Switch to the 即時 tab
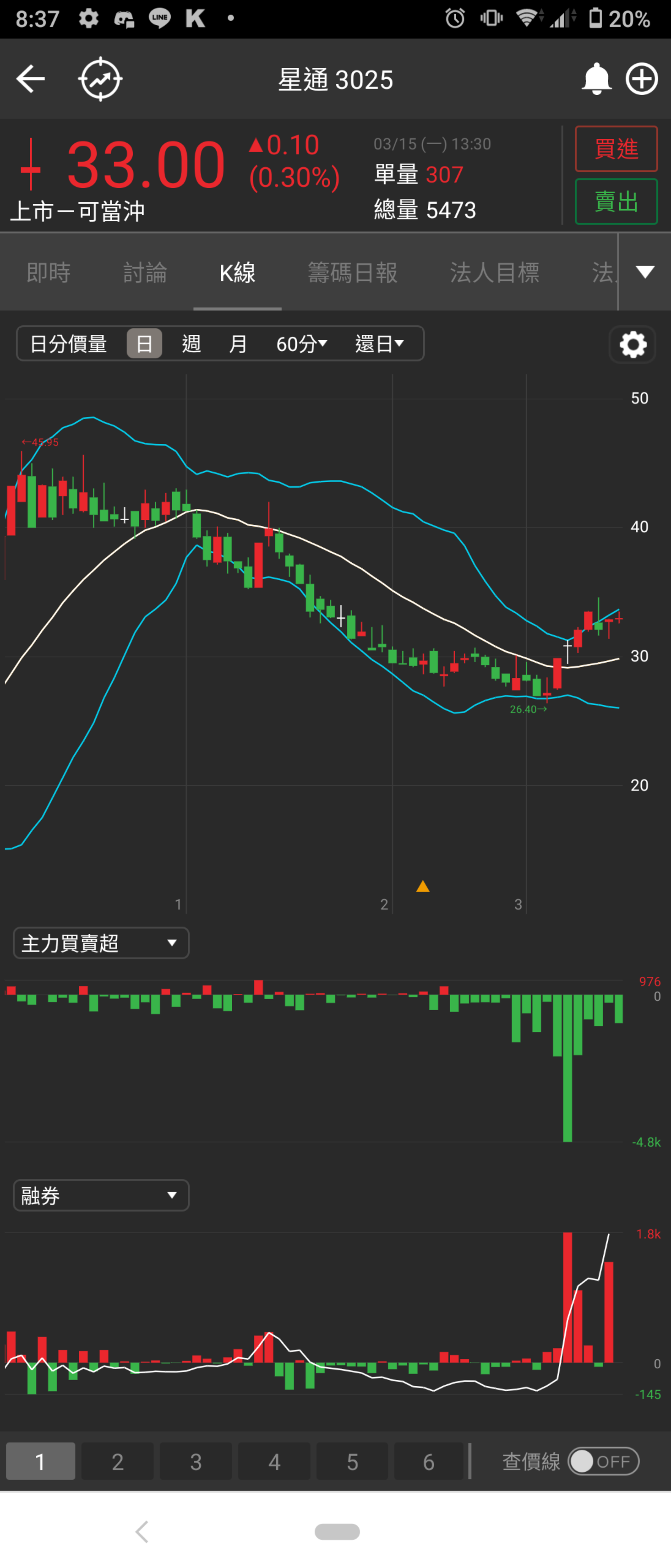This screenshot has height=1568, width=671. pos(49,272)
